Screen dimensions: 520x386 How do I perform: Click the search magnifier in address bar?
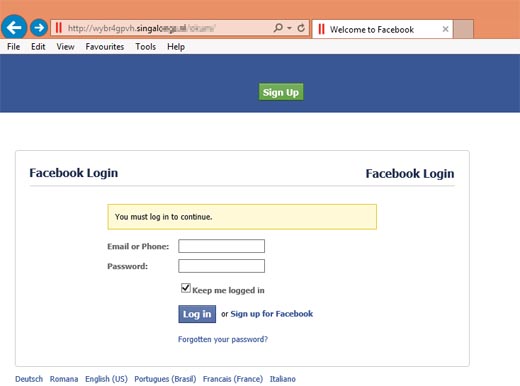pyautogui.click(x=278, y=28)
